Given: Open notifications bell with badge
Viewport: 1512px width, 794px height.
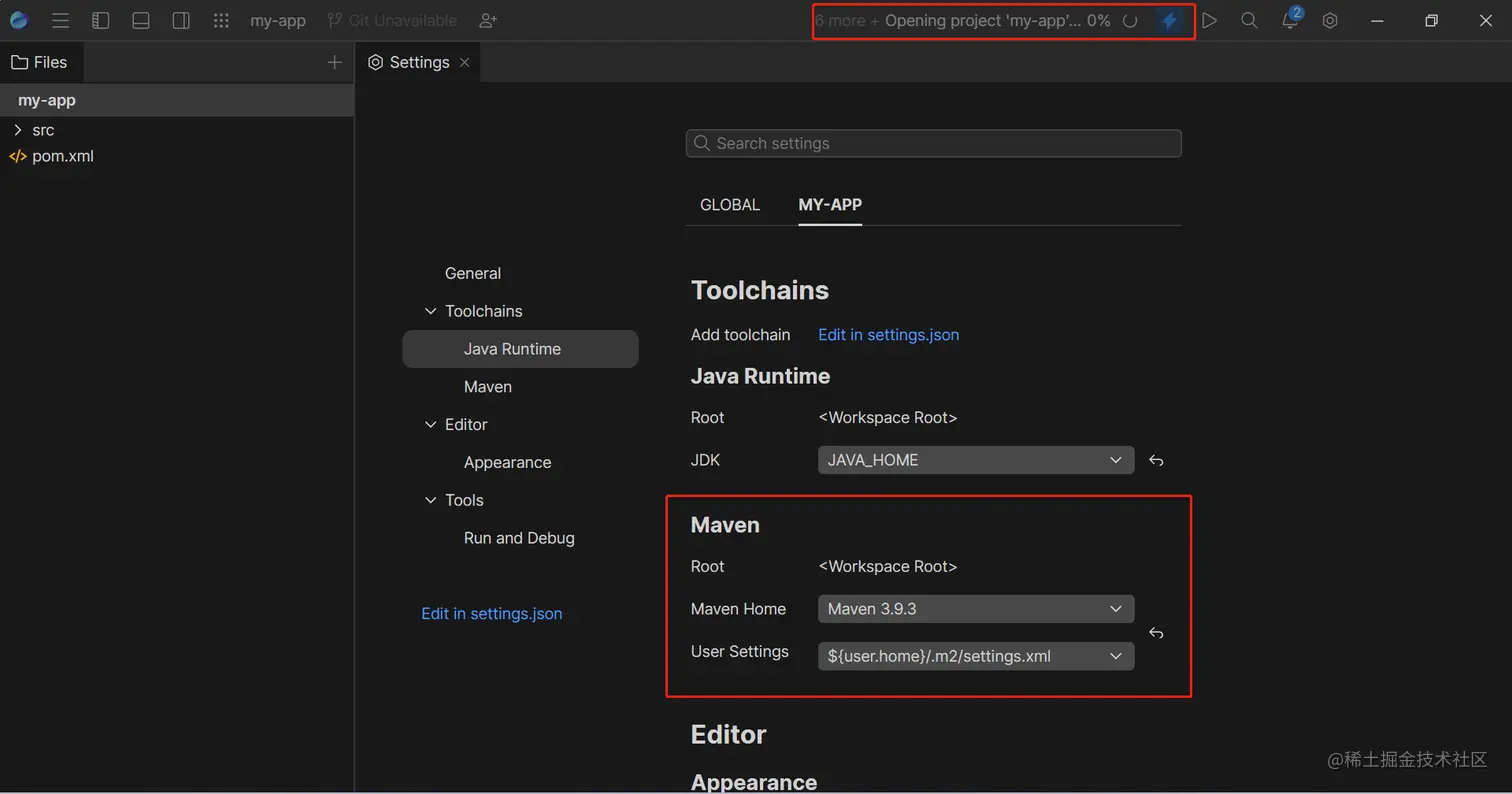Looking at the screenshot, I should pyautogui.click(x=1290, y=19).
